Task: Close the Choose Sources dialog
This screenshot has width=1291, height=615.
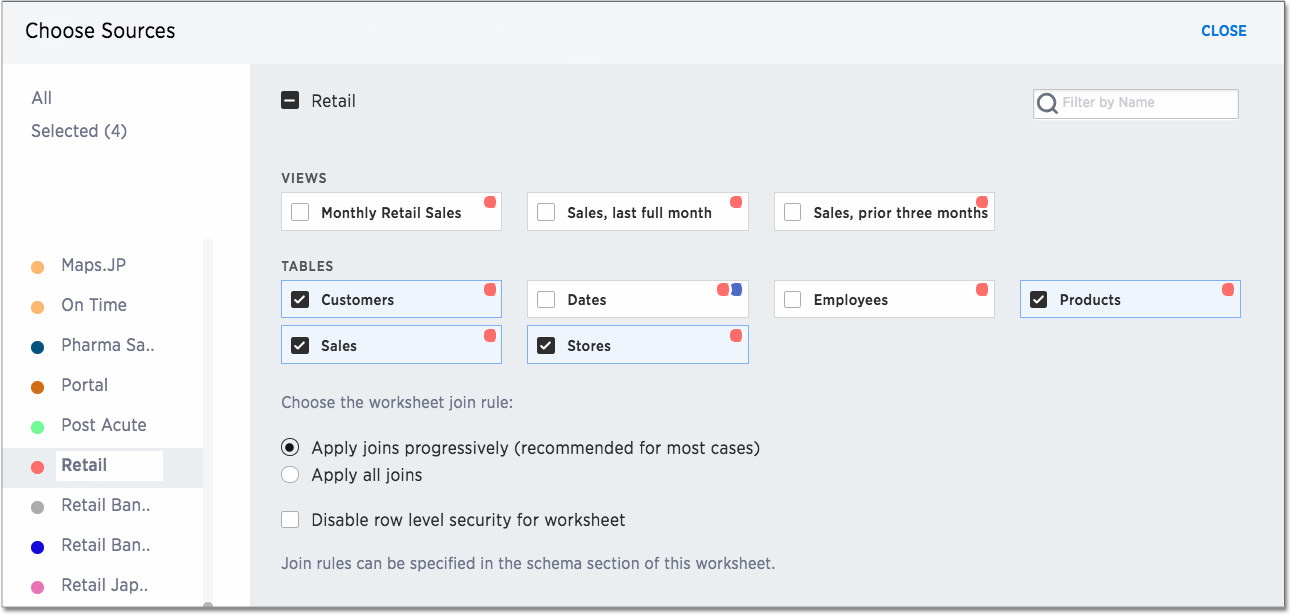Action: (1223, 31)
